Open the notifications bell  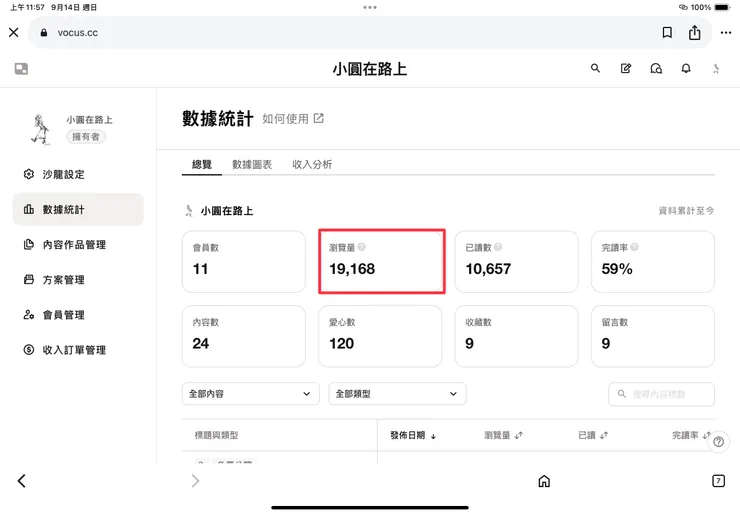tap(686, 68)
